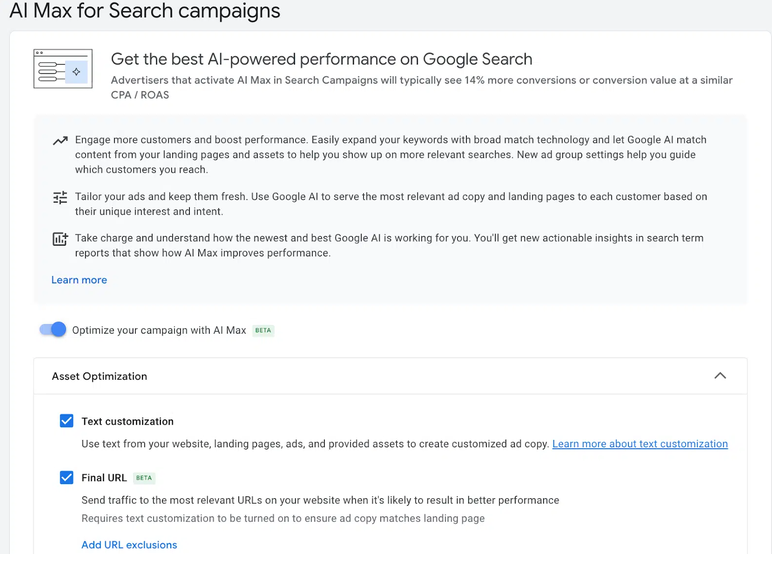Open the Learn more link
Screen dimensions: 772x563
[x=79, y=280]
